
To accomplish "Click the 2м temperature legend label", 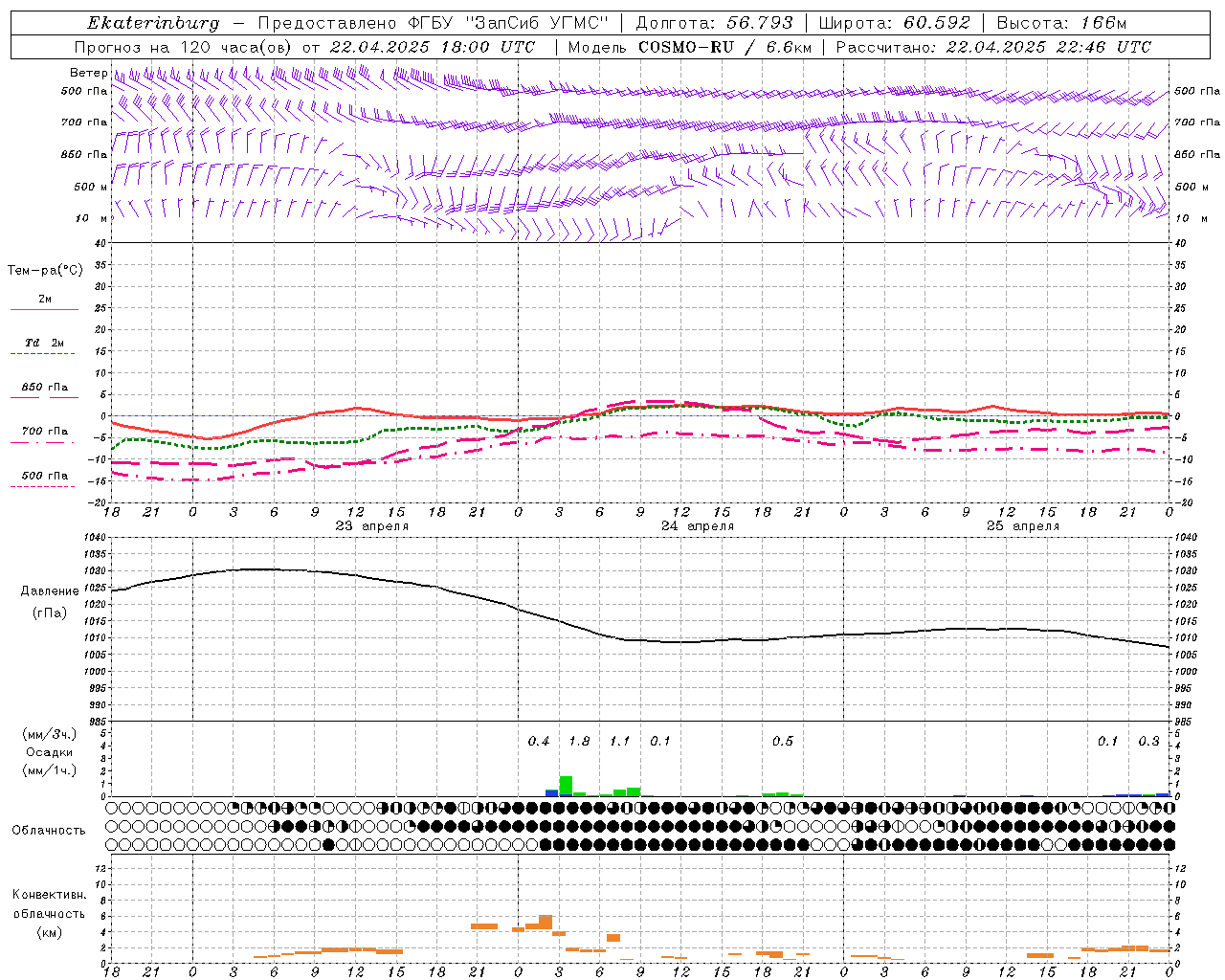I will tap(45, 300).
